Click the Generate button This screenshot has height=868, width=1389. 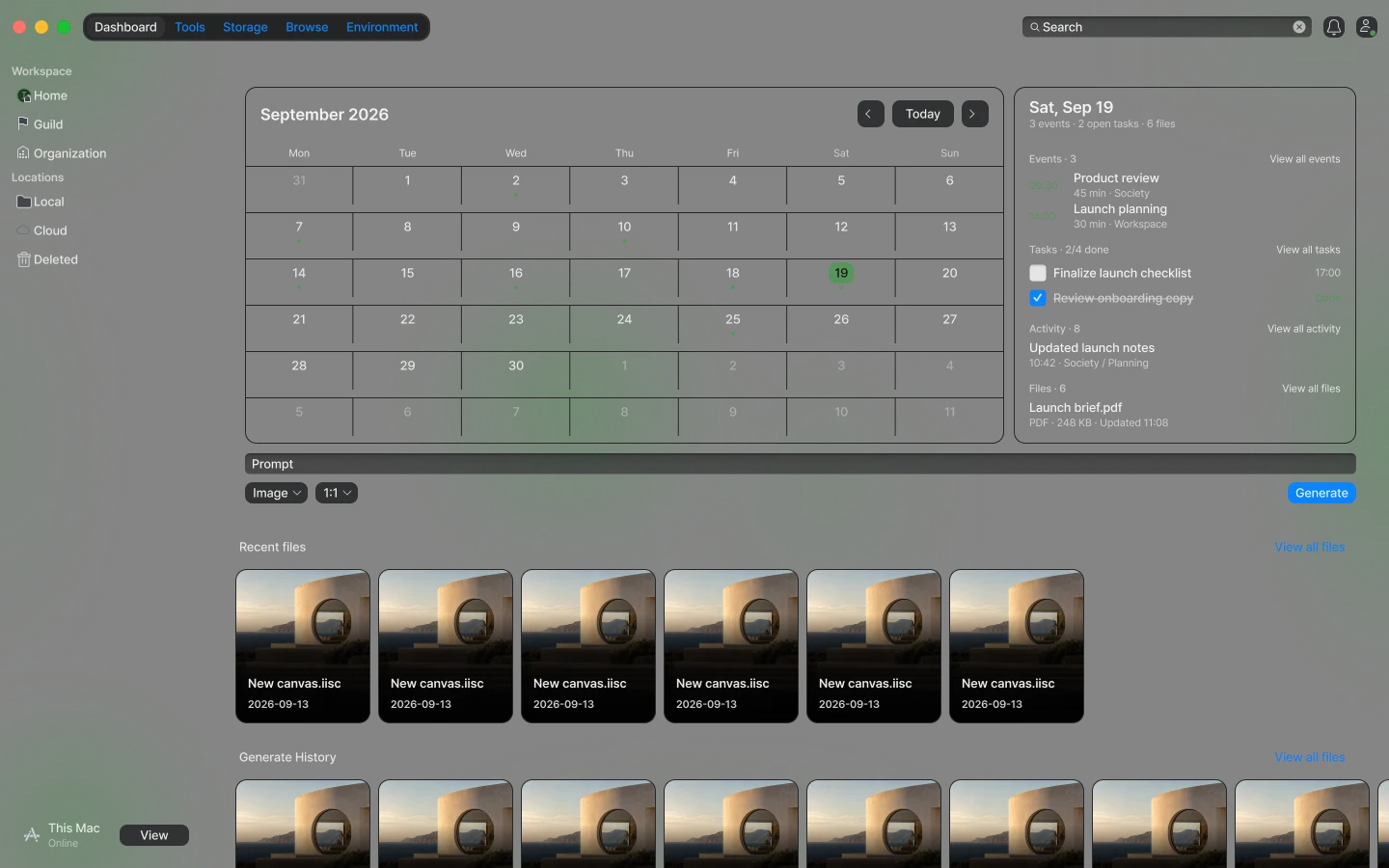pyautogui.click(x=1321, y=493)
